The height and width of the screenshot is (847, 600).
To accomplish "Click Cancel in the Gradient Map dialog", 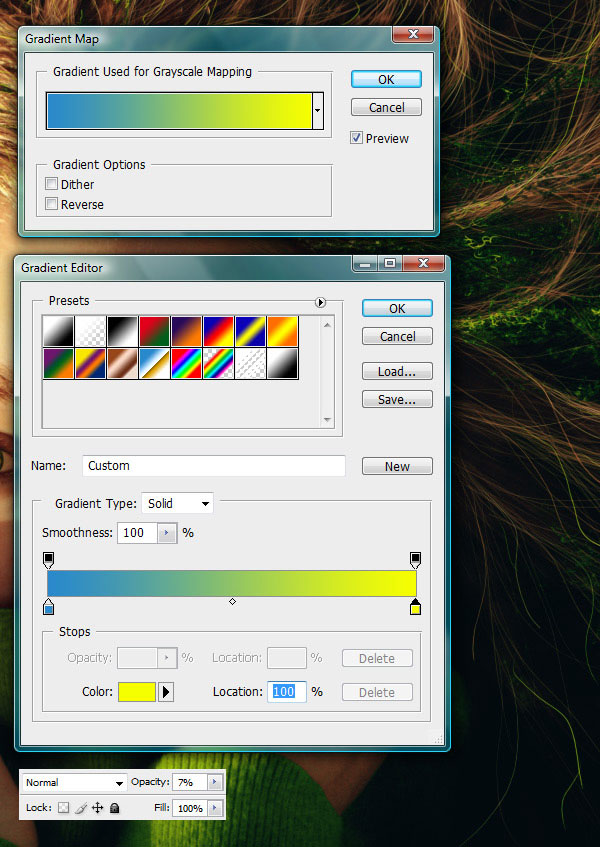I will pyautogui.click(x=386, y=107).
